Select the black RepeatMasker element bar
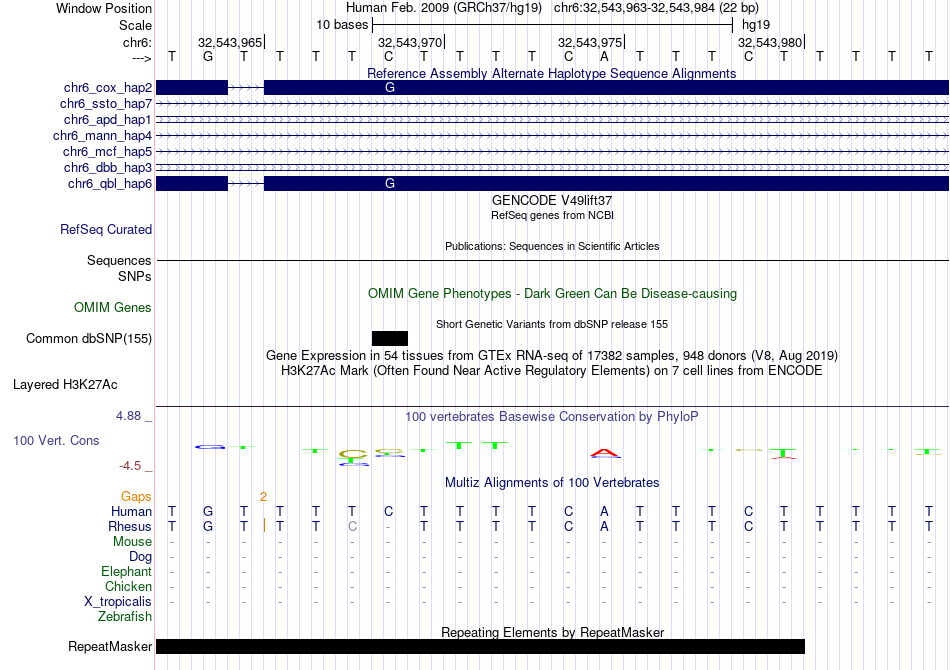Image resolution: width=950 pixels, height=670 pixels. (480, 646)
